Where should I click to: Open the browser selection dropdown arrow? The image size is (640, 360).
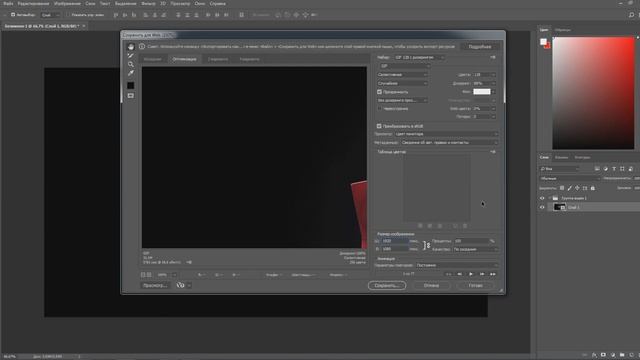(189, 285)
